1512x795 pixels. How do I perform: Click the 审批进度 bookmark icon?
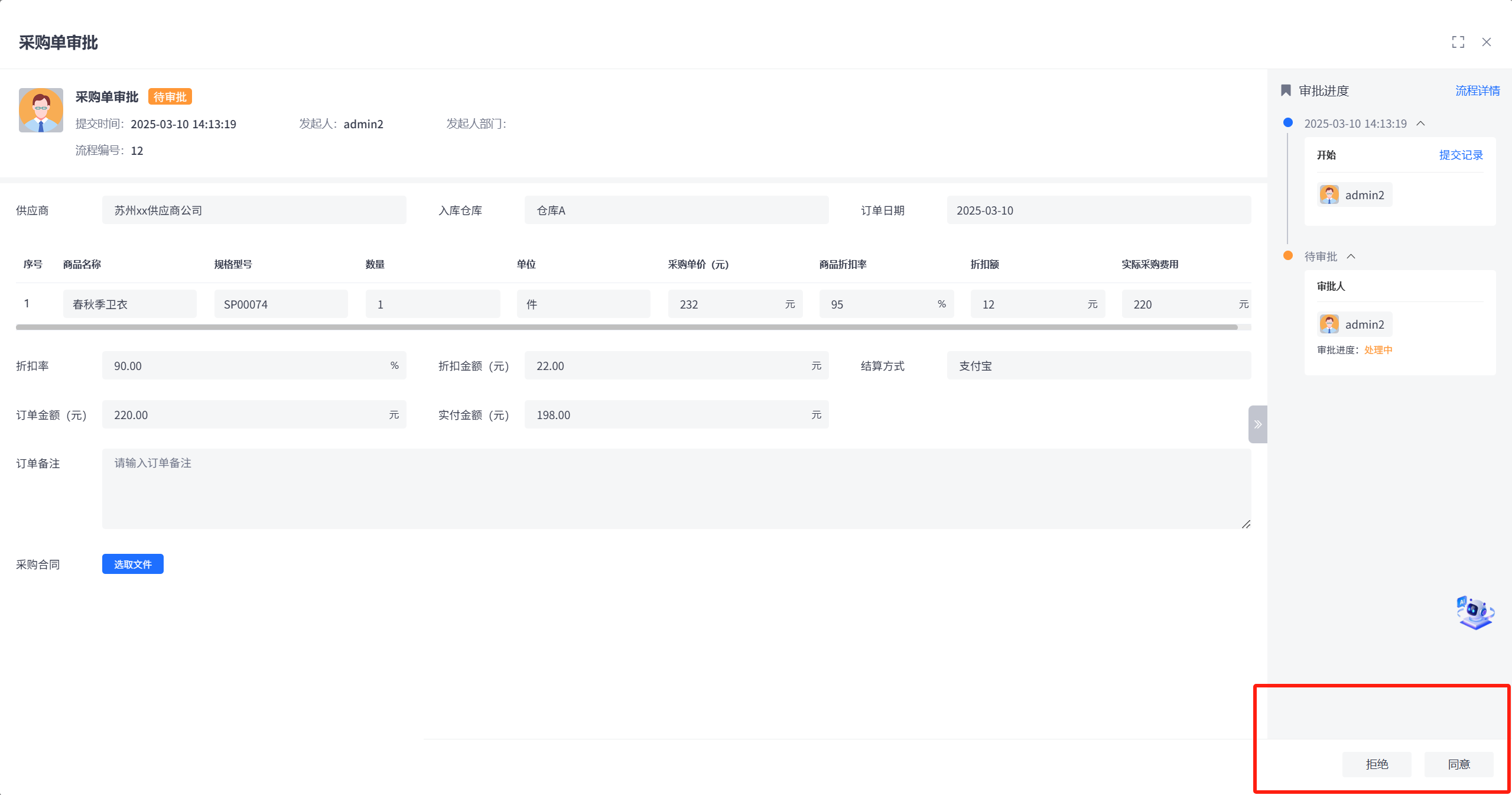coord(1286,90)
